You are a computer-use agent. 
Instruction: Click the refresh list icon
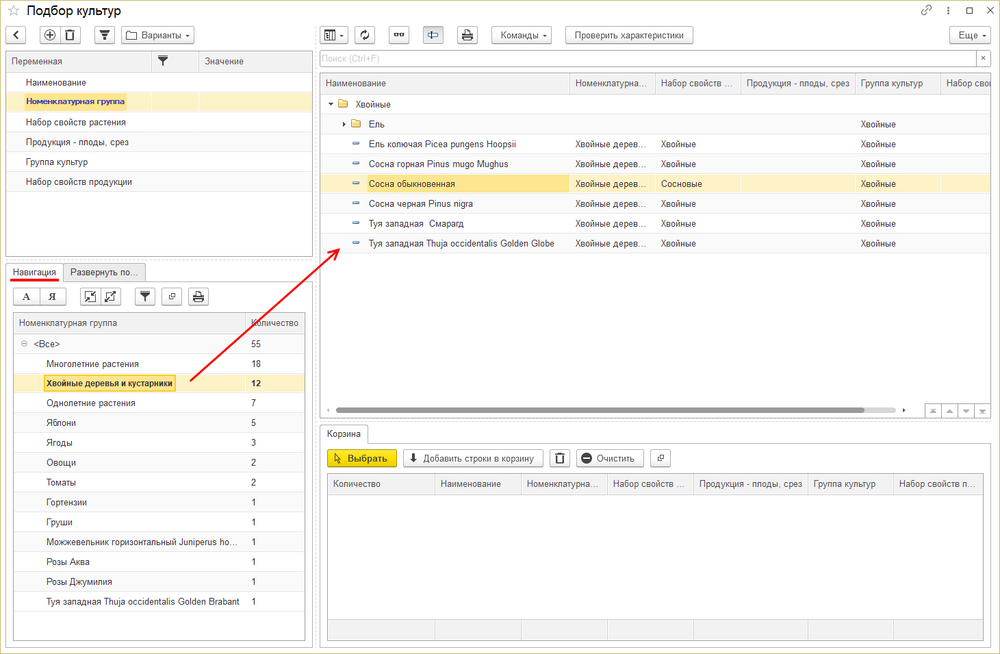click(365, 35)
